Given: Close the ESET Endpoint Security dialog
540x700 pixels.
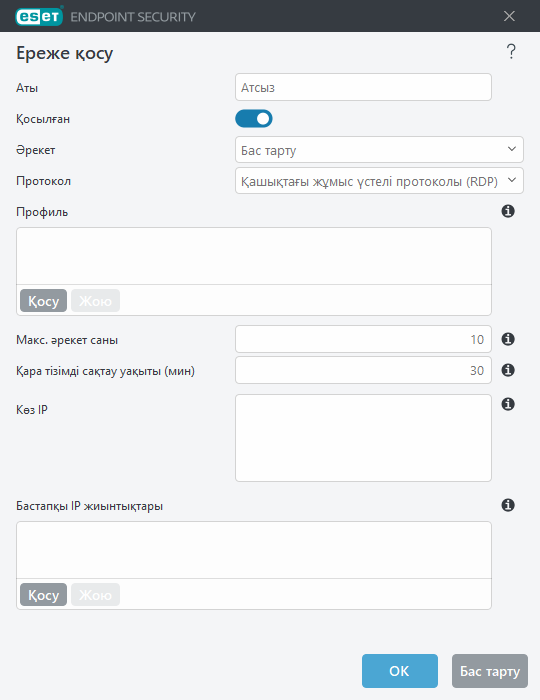Looking at the screenshot, I should click(509, 17).
